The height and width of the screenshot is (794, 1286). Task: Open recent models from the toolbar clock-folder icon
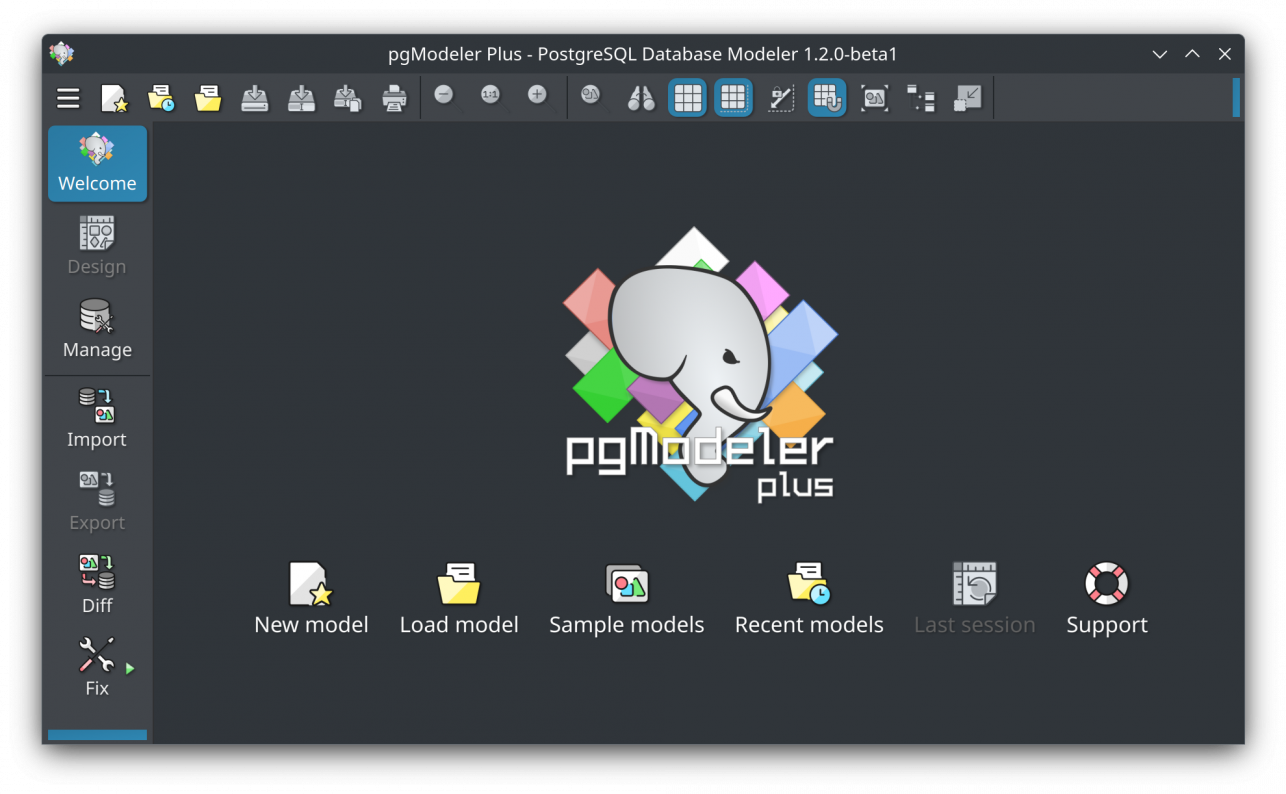click(161, 97)
